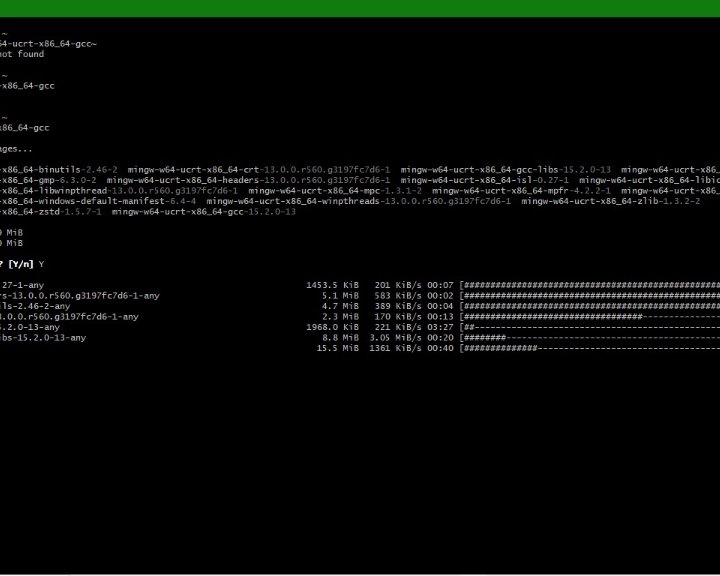Select package text mingw-w64-ucrt-x86_64-mpfr-4.2.2-1

pos(521,191)
